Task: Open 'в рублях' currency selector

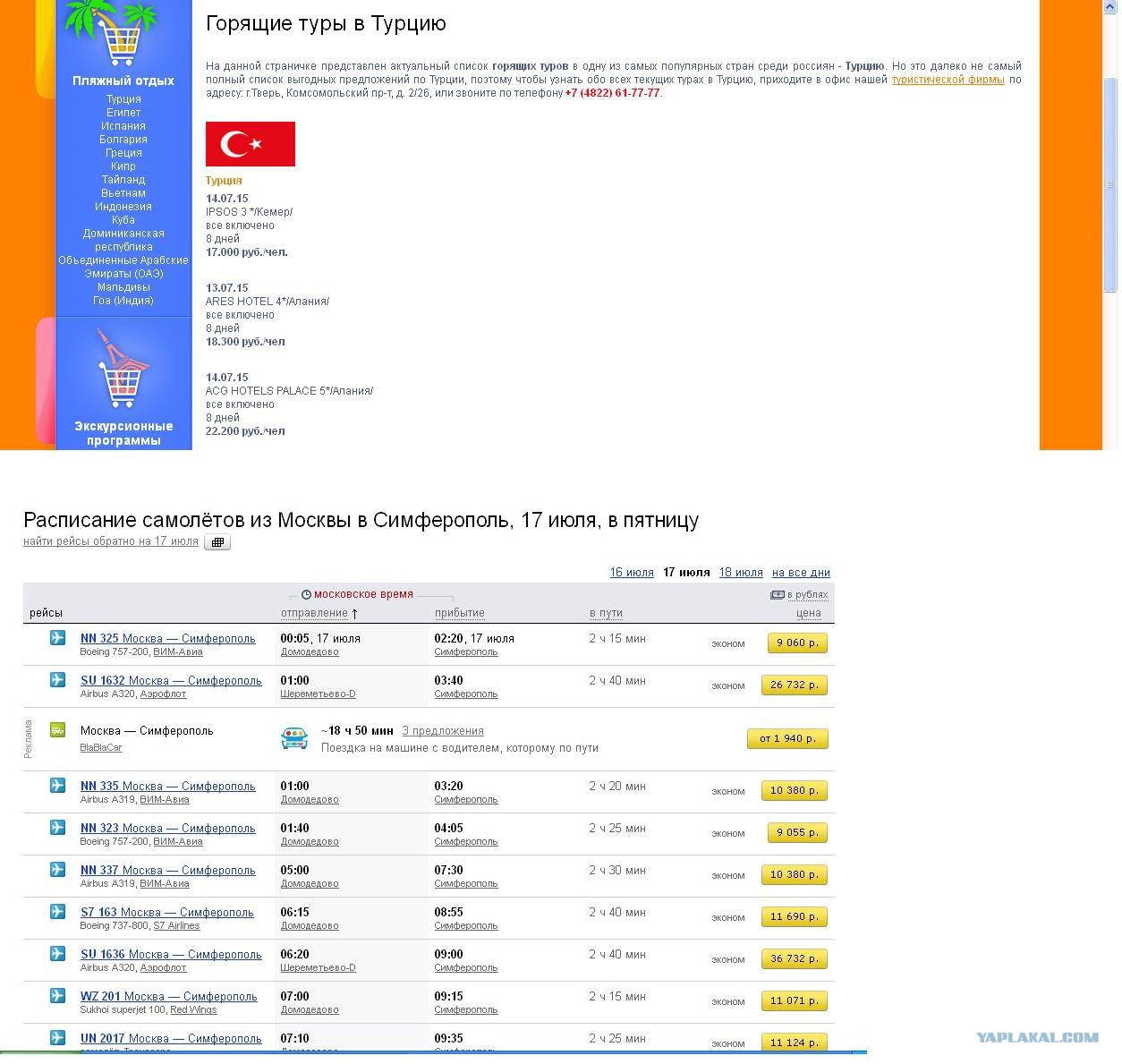Action: pyautogui.click(x=808, y=595)
